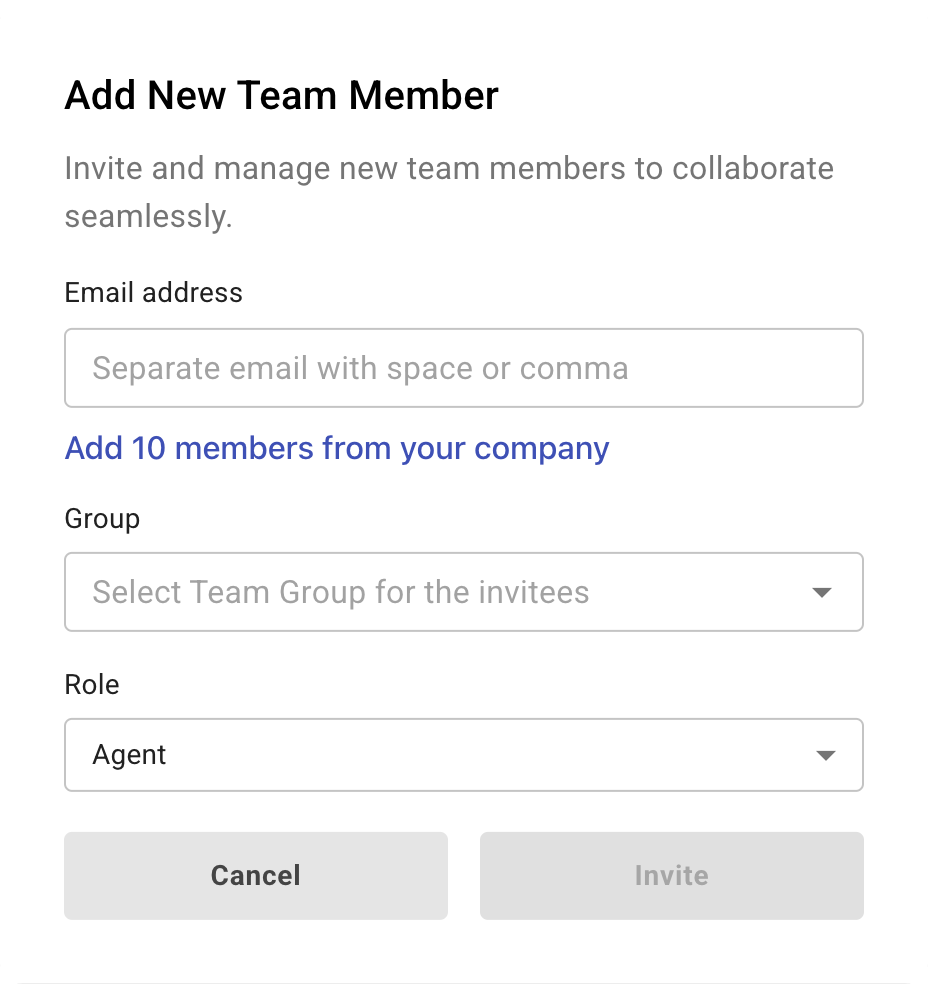Image resolution: width=928 pixels, height=984 pixels.
Task: Click the Role field label
Action: coord(91,684)
